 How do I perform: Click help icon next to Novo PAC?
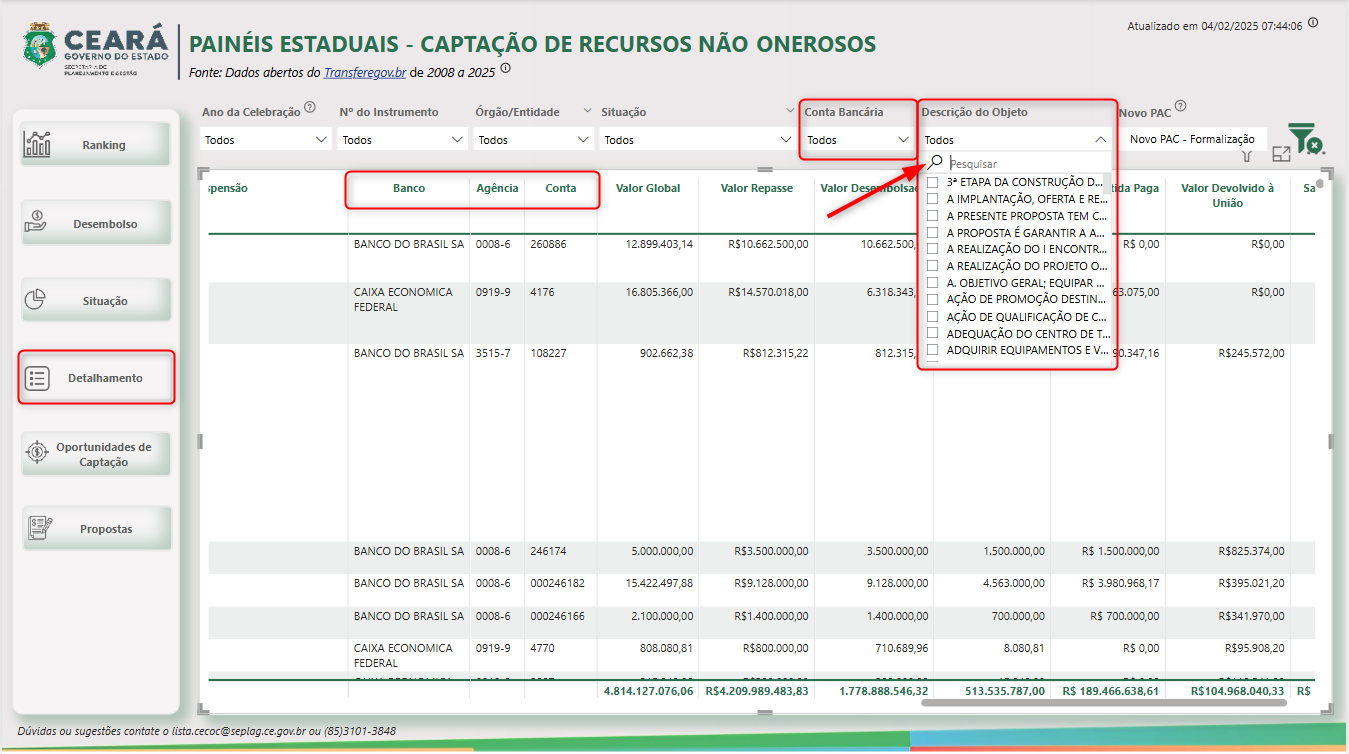click(x=1181, y=106)
